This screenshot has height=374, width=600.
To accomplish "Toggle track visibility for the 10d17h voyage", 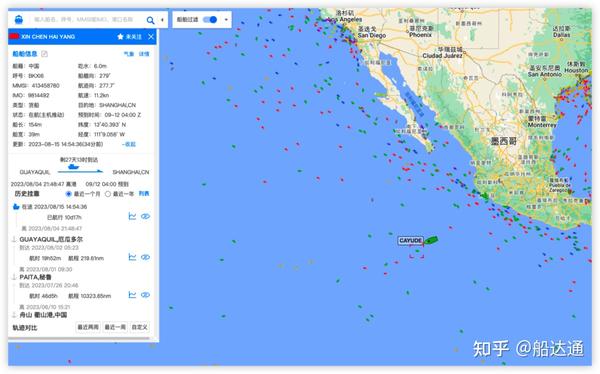I will 145,216.
